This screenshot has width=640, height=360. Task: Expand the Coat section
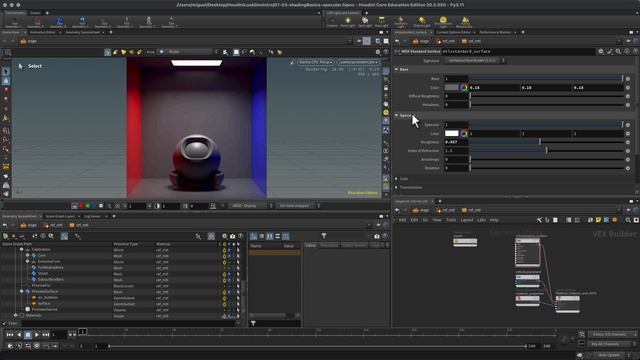pyautogui.click(x=396, y=179)
